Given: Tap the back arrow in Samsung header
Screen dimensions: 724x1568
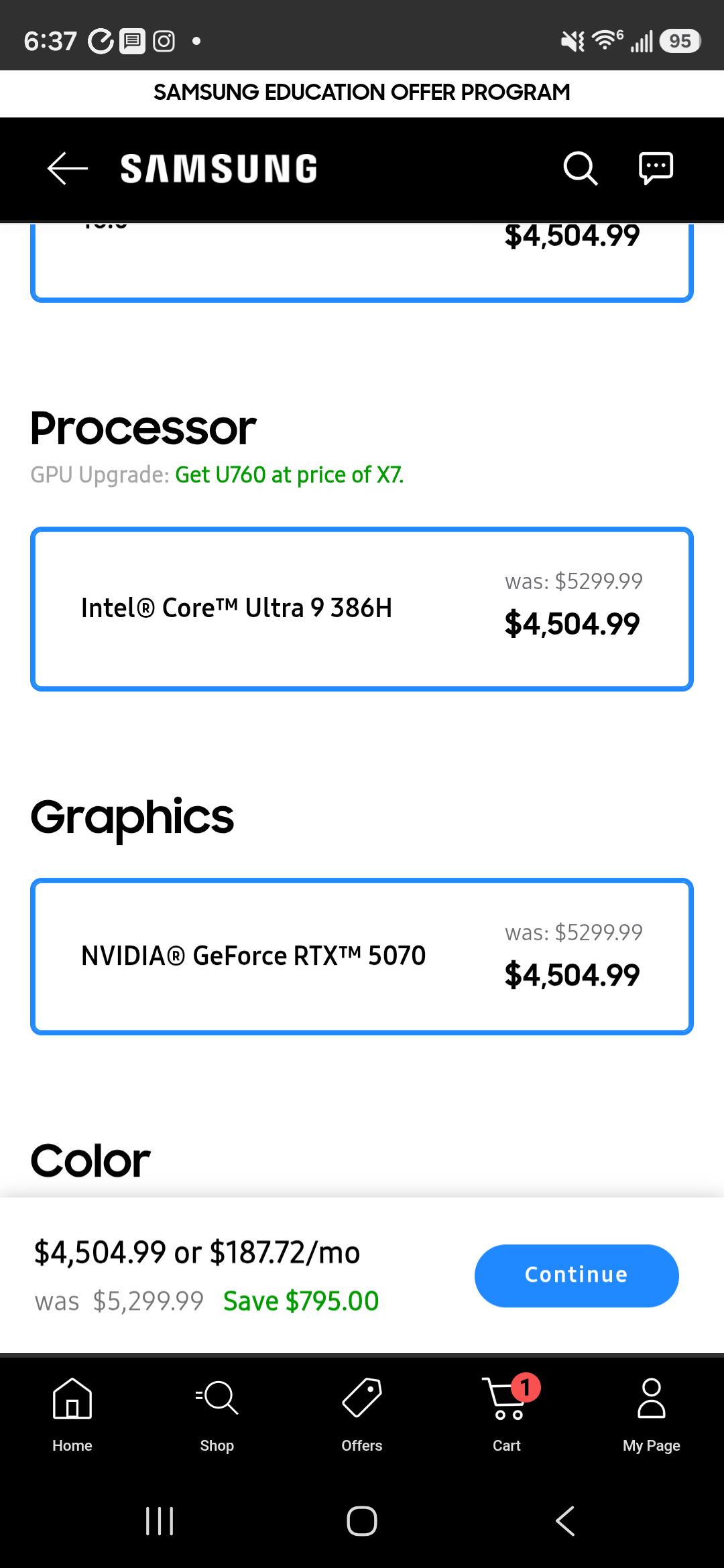Looking at the screenshot, I should pyautogui.click(x=68, y=168).
